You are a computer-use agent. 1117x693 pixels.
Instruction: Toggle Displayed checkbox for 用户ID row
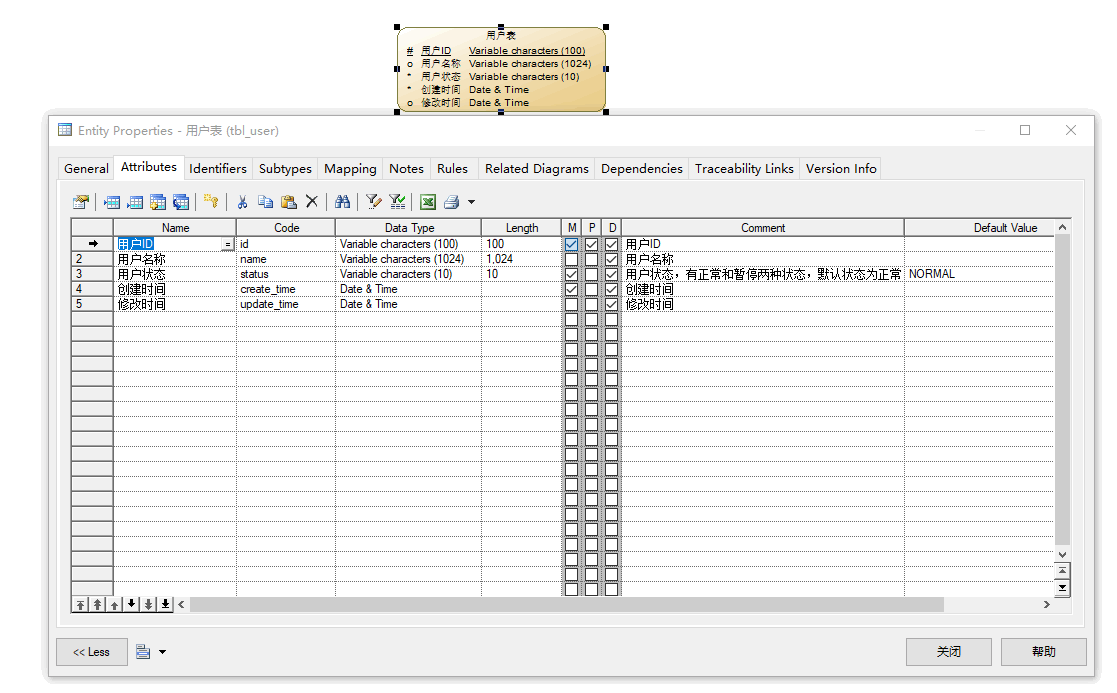pos(611,244)
